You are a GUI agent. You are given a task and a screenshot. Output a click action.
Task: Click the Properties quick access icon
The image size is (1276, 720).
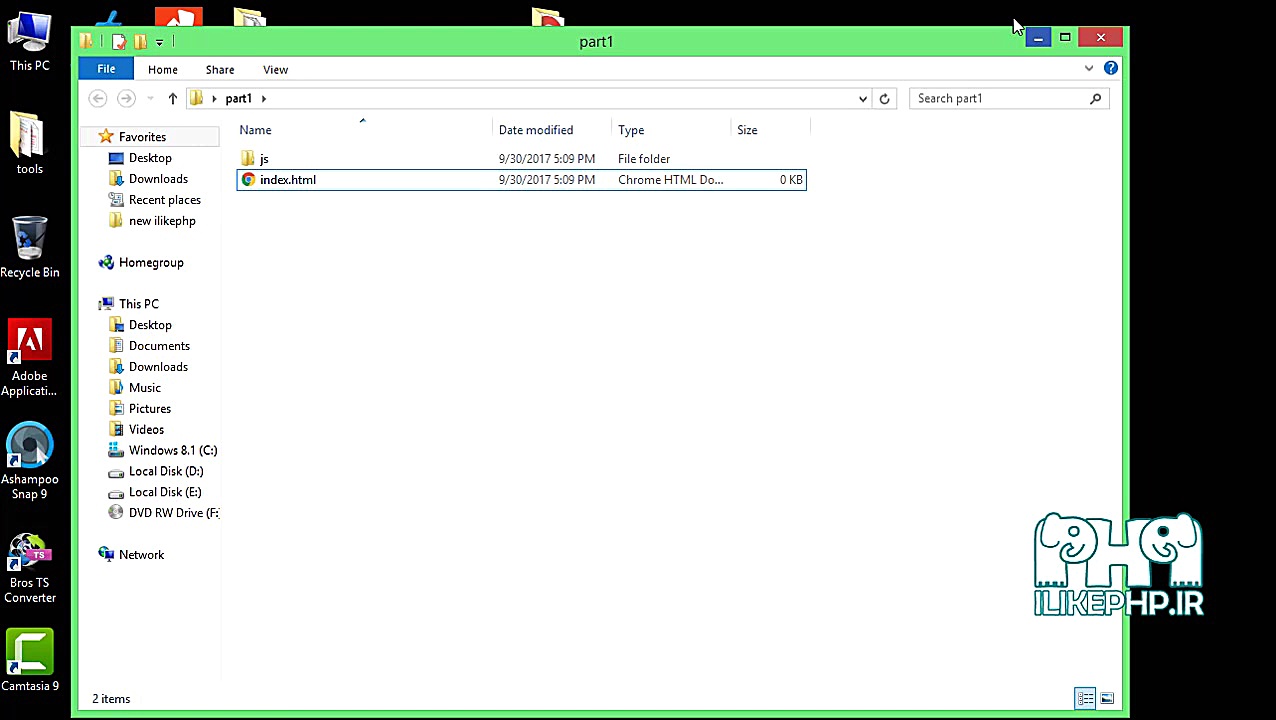(119, 41)
